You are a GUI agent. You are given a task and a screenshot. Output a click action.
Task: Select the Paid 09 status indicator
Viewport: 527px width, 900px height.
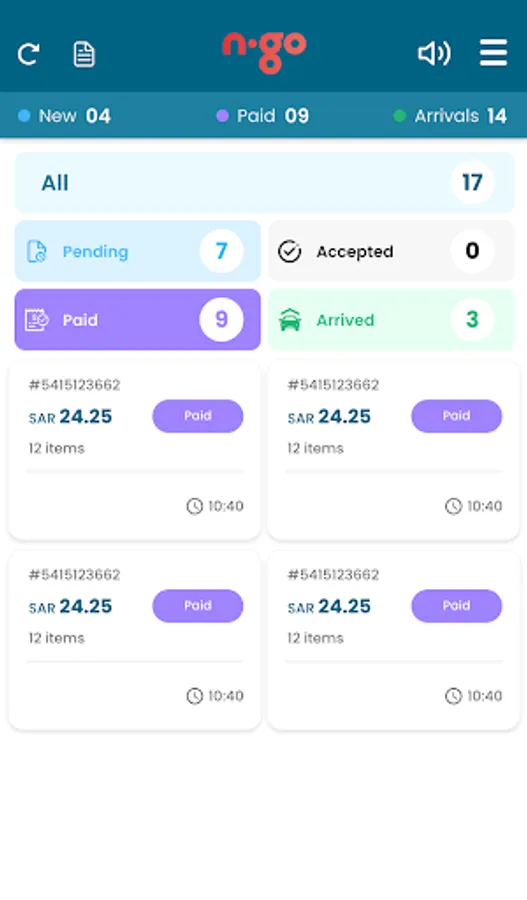coord(263,116)
